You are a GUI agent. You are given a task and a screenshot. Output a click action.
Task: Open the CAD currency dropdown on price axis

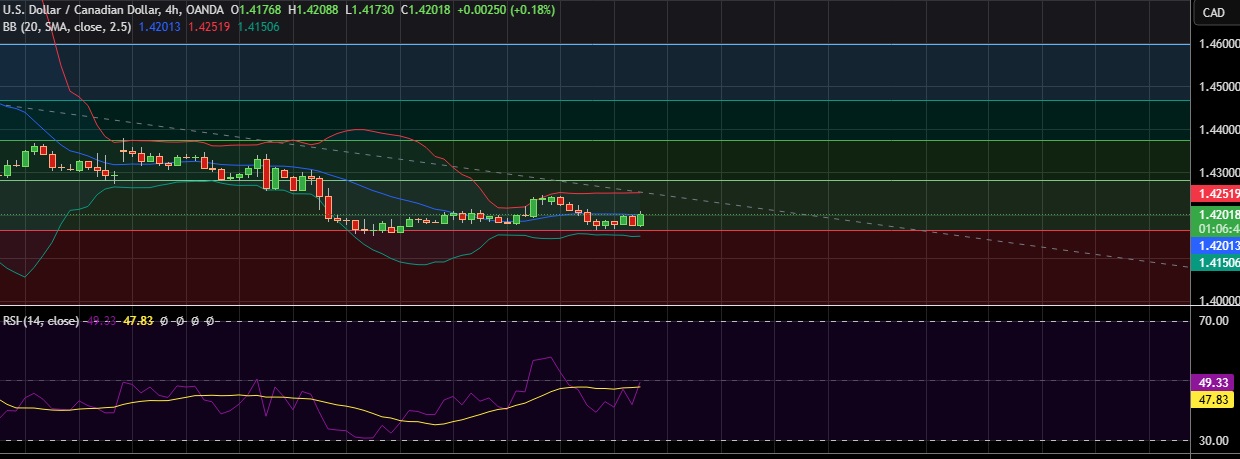tap(1213, 12)
